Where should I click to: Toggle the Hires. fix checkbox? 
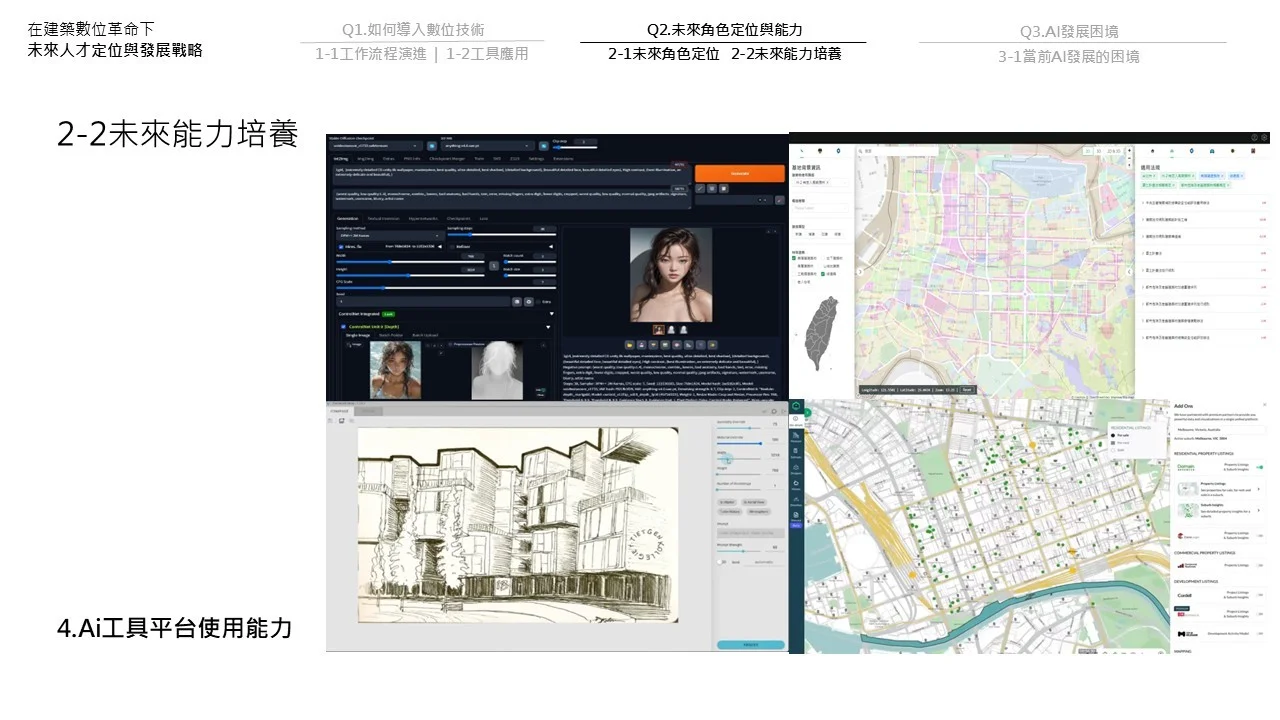pyautogui.click(x=343, y=246)
